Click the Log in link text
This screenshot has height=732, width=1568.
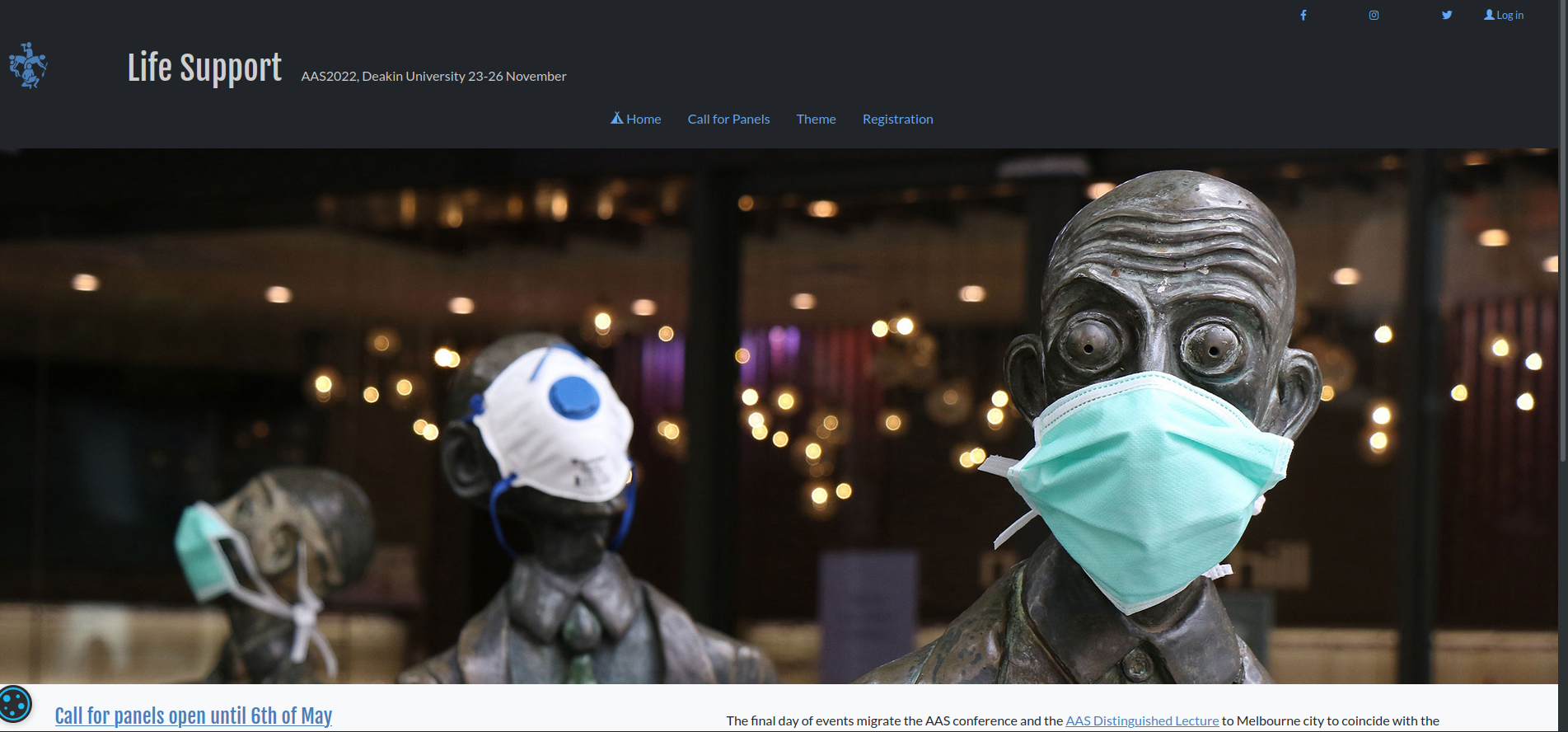click(1509, 16)
